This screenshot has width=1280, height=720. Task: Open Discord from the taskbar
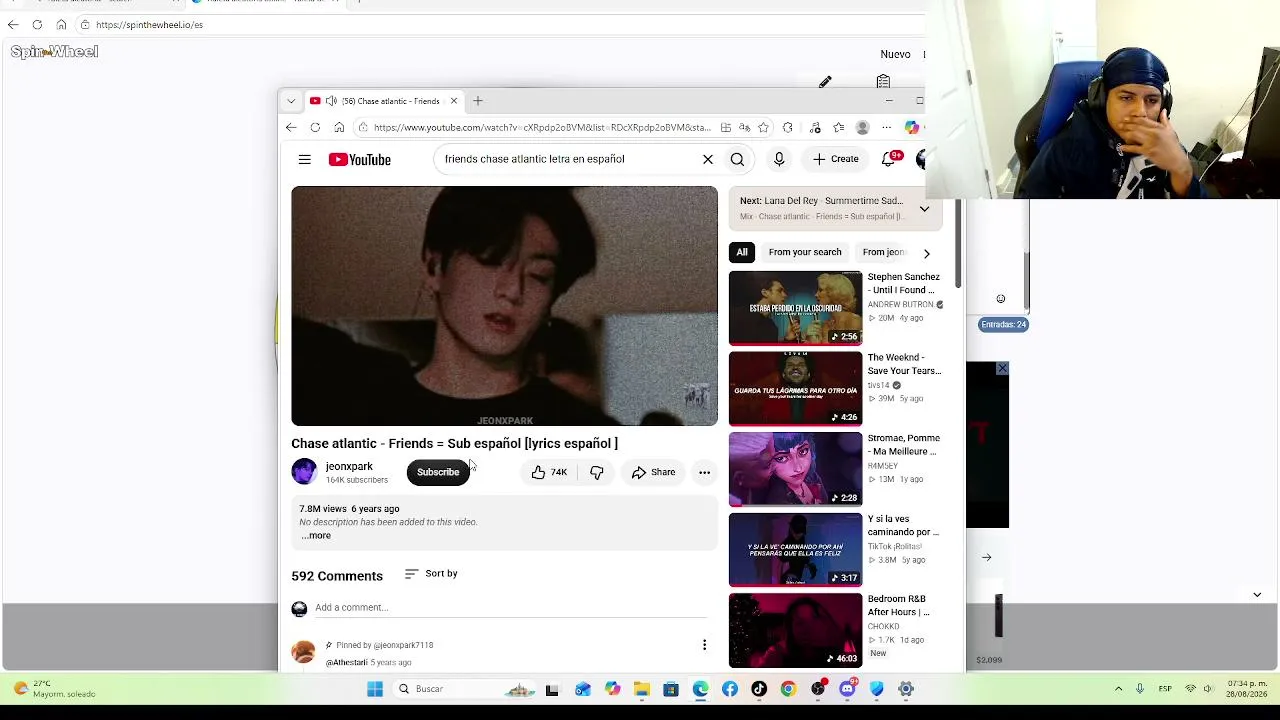pyautogui.click(x=847, y=689)
